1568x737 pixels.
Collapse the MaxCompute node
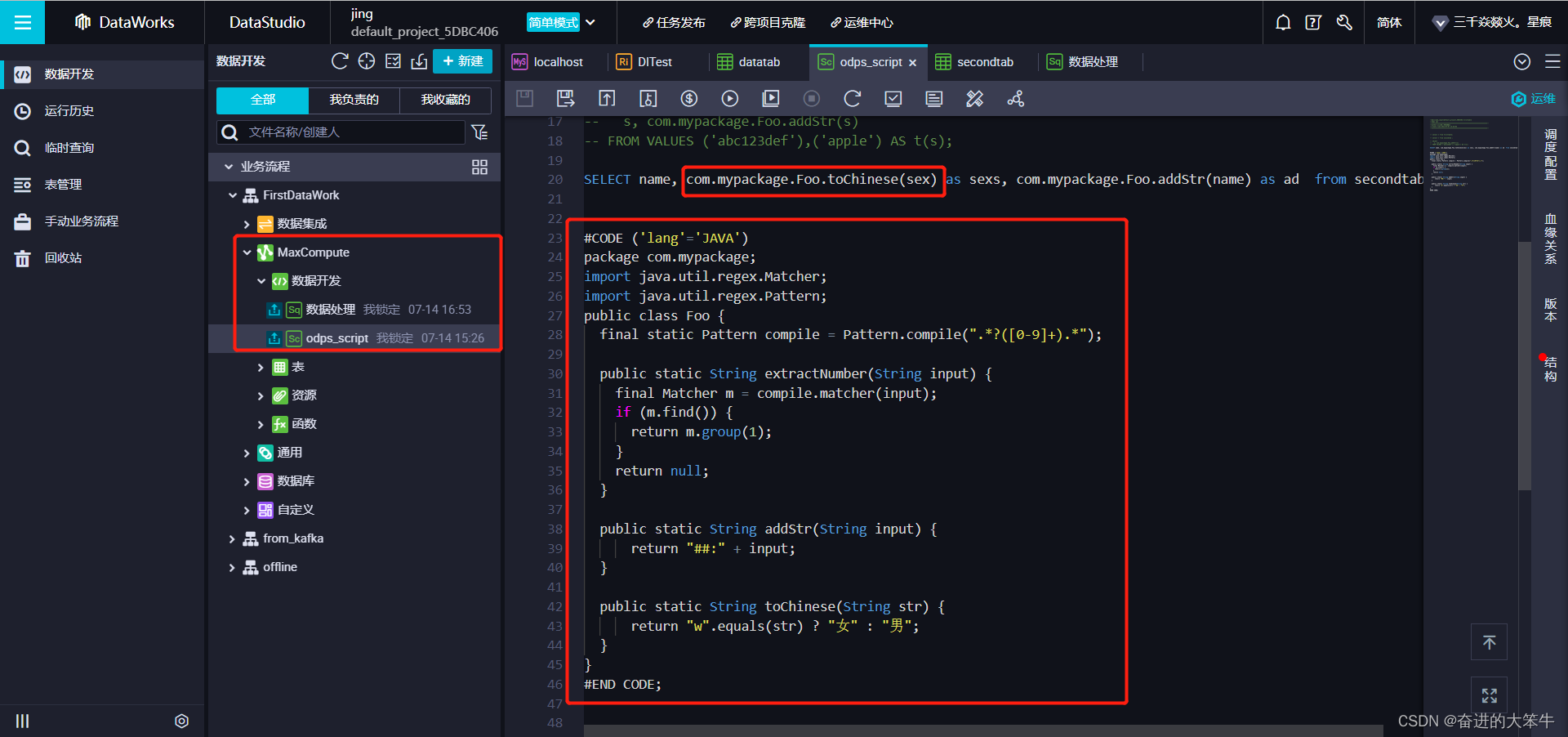247,252
